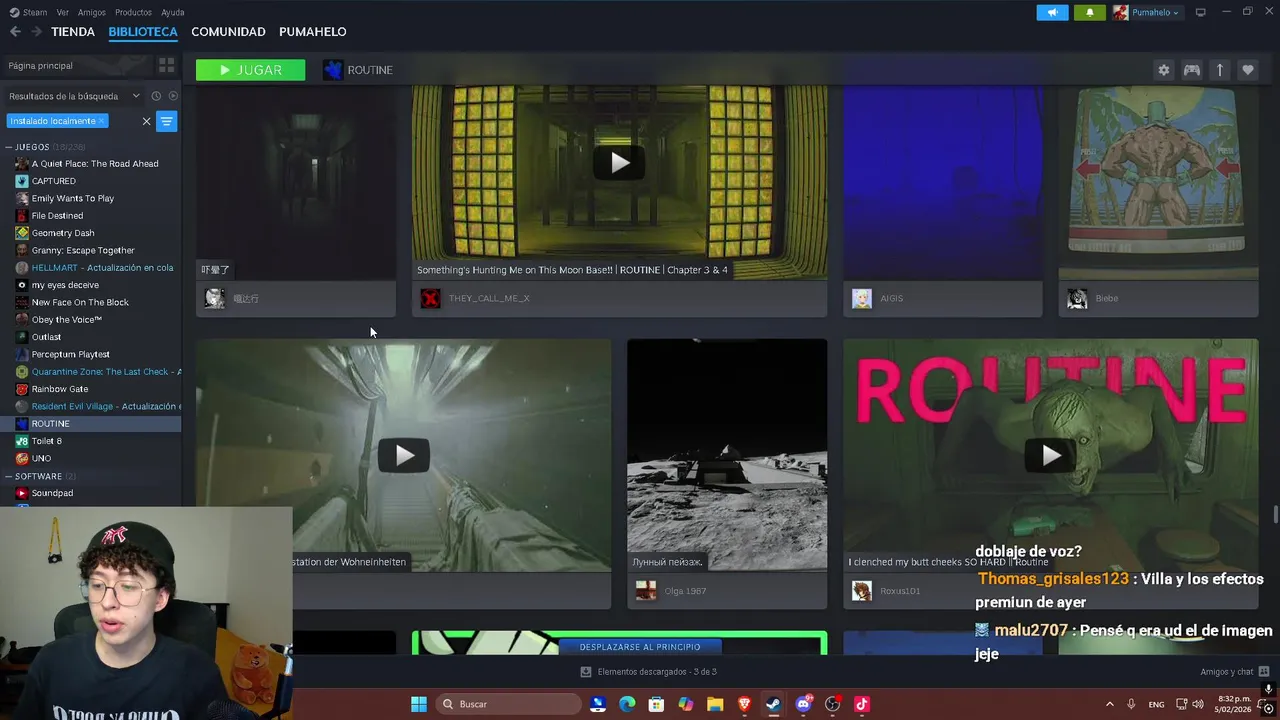Select 'Granny: Escape Together' entry
Viewport: 1280px width, 720px height.
point(83,250)
